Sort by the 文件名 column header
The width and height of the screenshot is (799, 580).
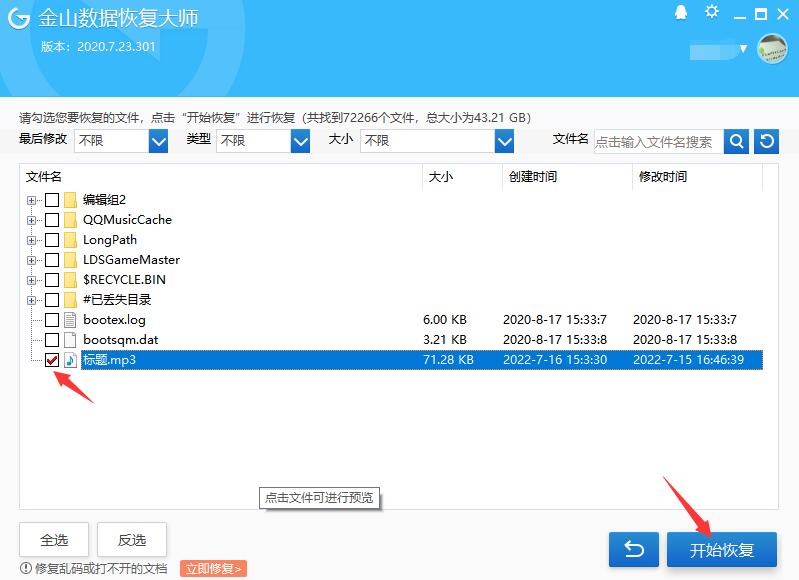click(x=44, y=177)
